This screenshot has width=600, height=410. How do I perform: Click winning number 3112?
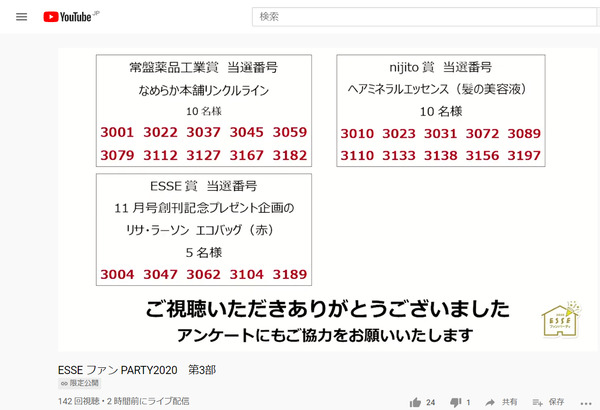(160, 155)
